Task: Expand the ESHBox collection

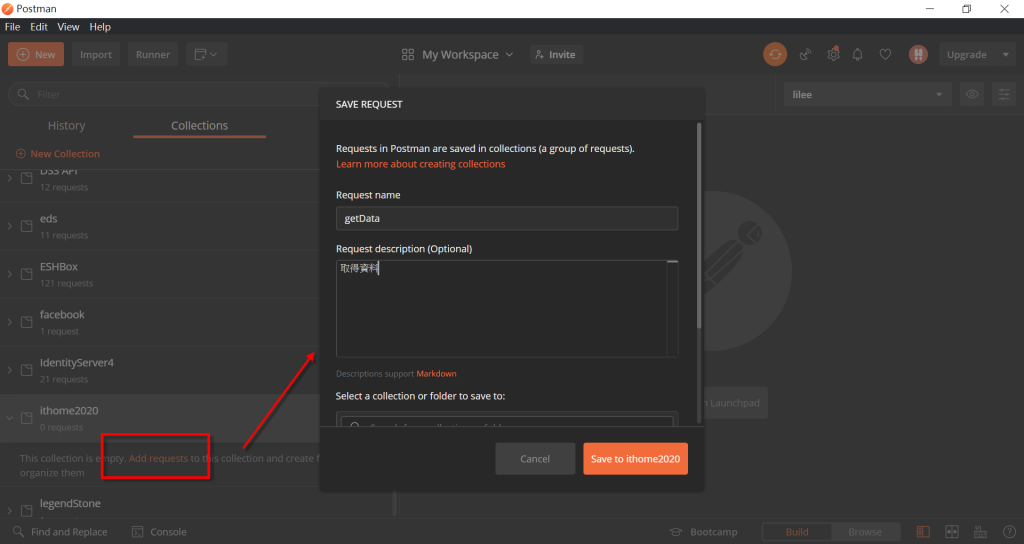Action: 10,274
